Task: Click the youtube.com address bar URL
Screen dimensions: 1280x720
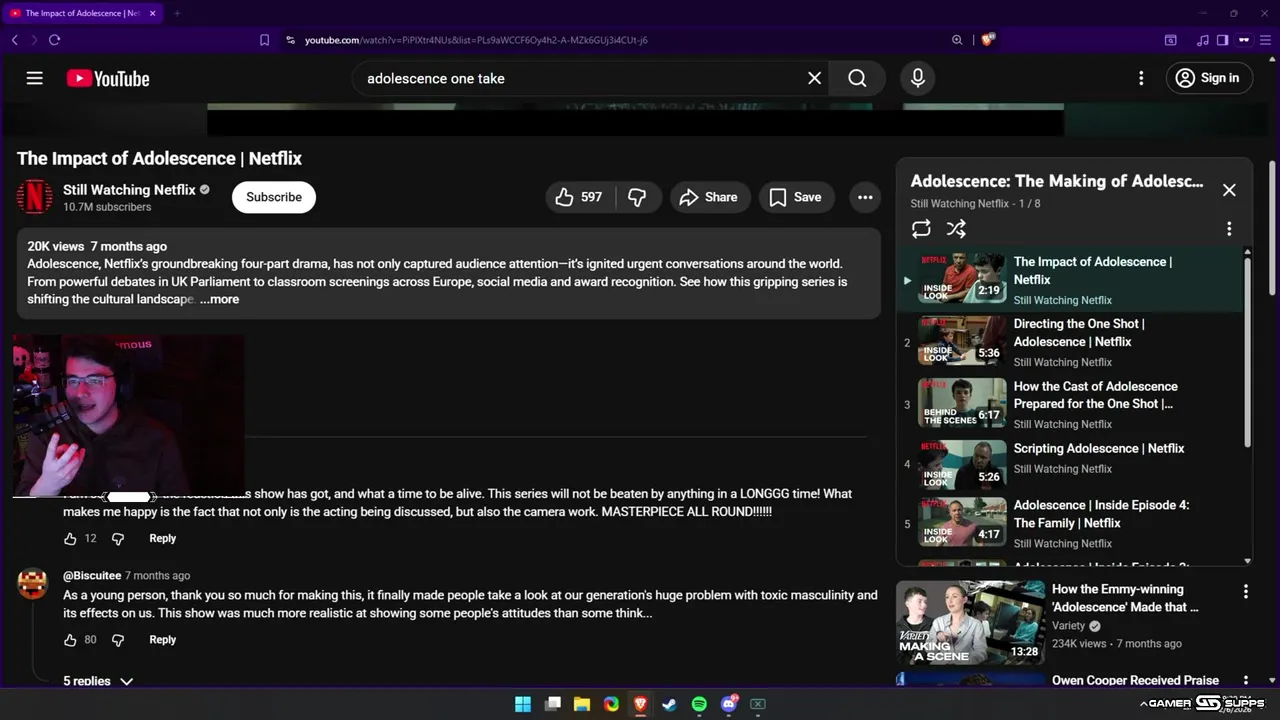Action: click(x=476, y=40)
